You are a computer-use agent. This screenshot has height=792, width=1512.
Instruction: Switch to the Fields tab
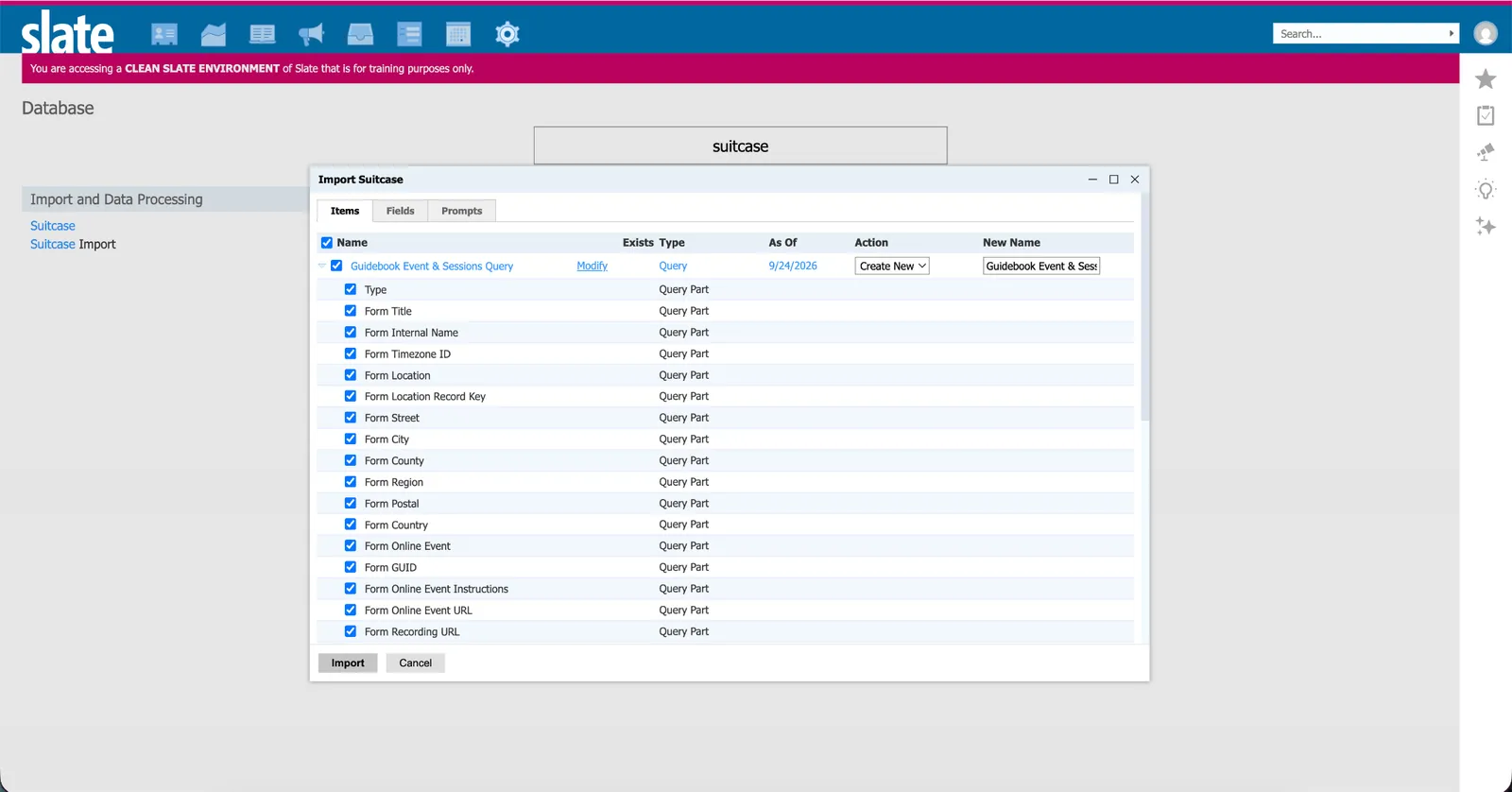pyautogui.click(x=401, y=211)
